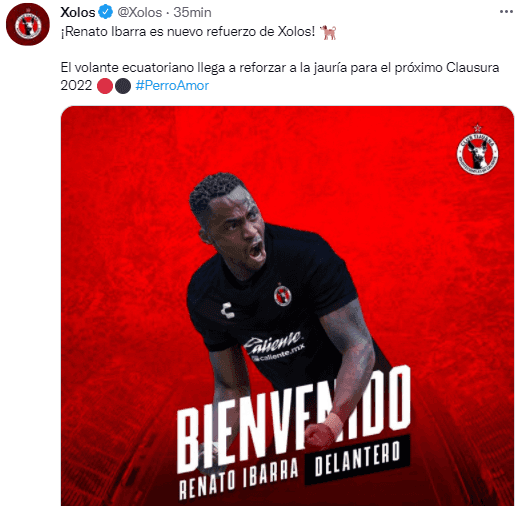Viewport: 521px width, 506px height.
Task: Click the club badge on the black jersey
Action: coord(282,295)
